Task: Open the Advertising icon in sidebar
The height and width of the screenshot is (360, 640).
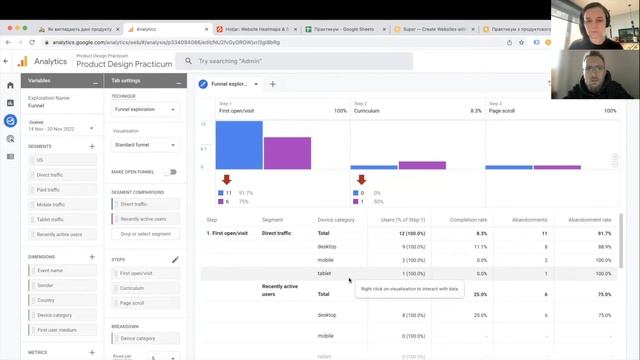Action: [x=10, y=139]
